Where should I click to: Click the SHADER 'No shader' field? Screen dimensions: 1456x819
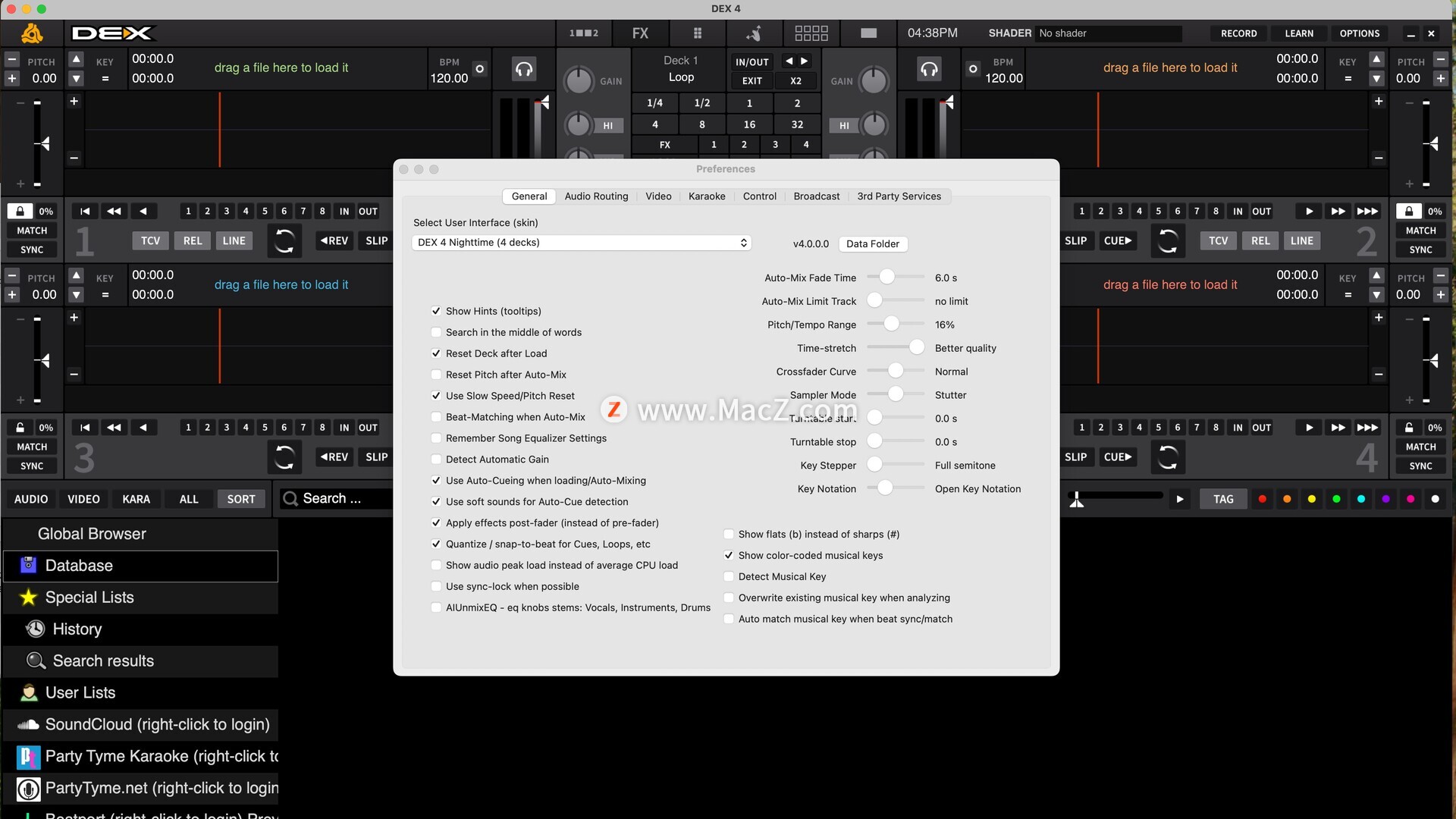[1108, 33]
